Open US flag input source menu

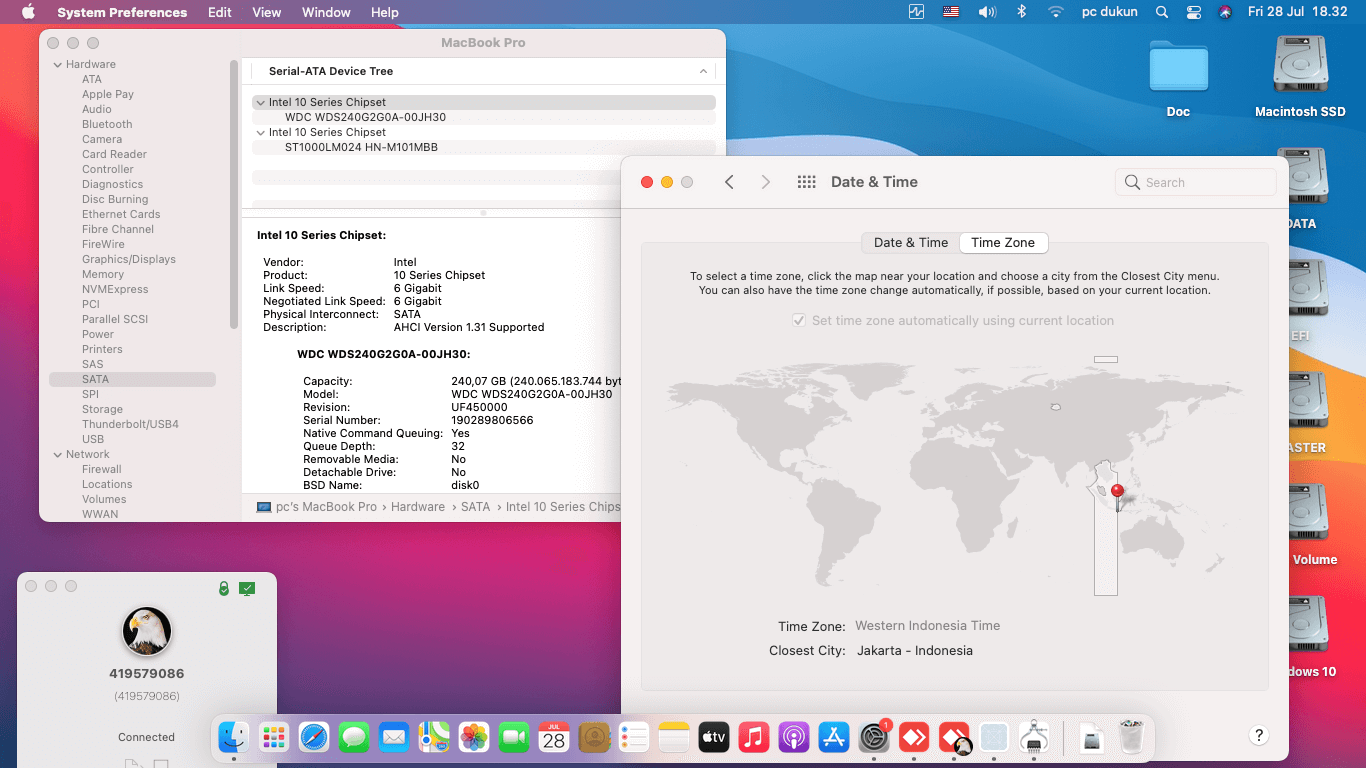[951, 12]
